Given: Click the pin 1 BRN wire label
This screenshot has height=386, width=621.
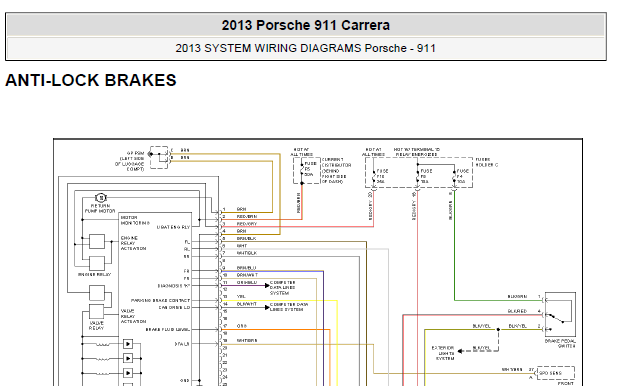Looking at the screenshot, I should click(x=241, y=209).
